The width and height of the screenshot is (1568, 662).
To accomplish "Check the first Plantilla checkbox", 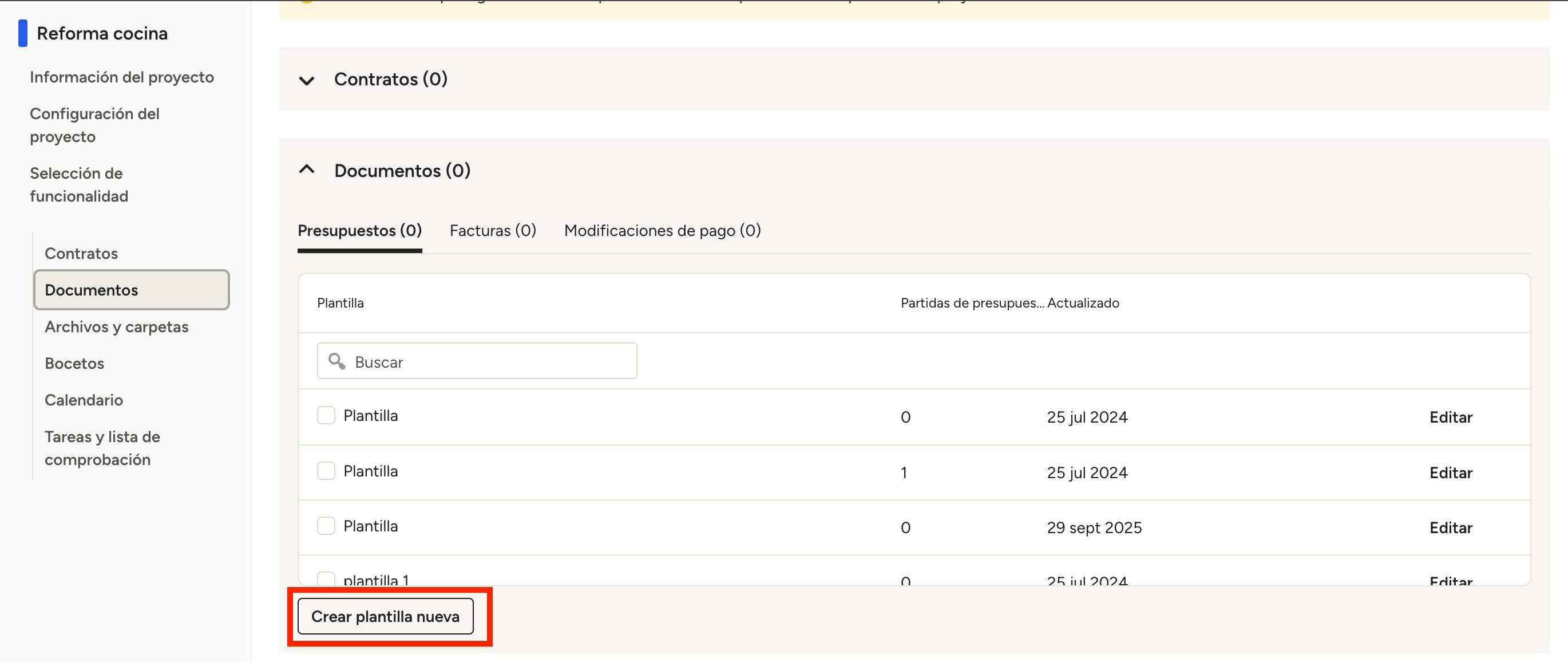I will click(326, 415).
